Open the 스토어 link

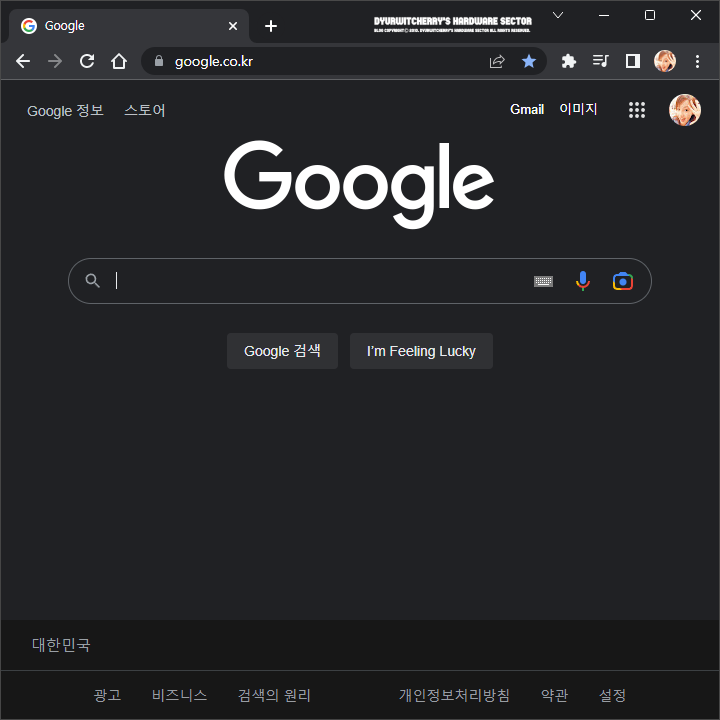click(145, 110)
